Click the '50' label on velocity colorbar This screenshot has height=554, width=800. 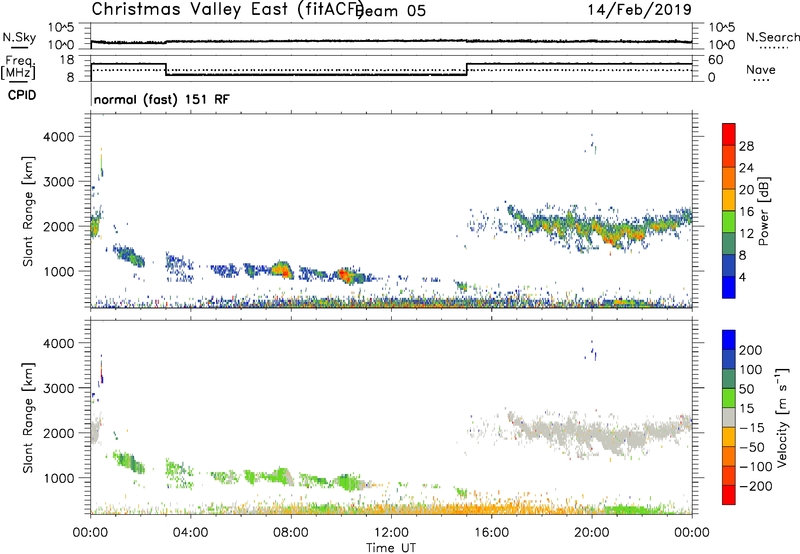[x=746, y=389]
